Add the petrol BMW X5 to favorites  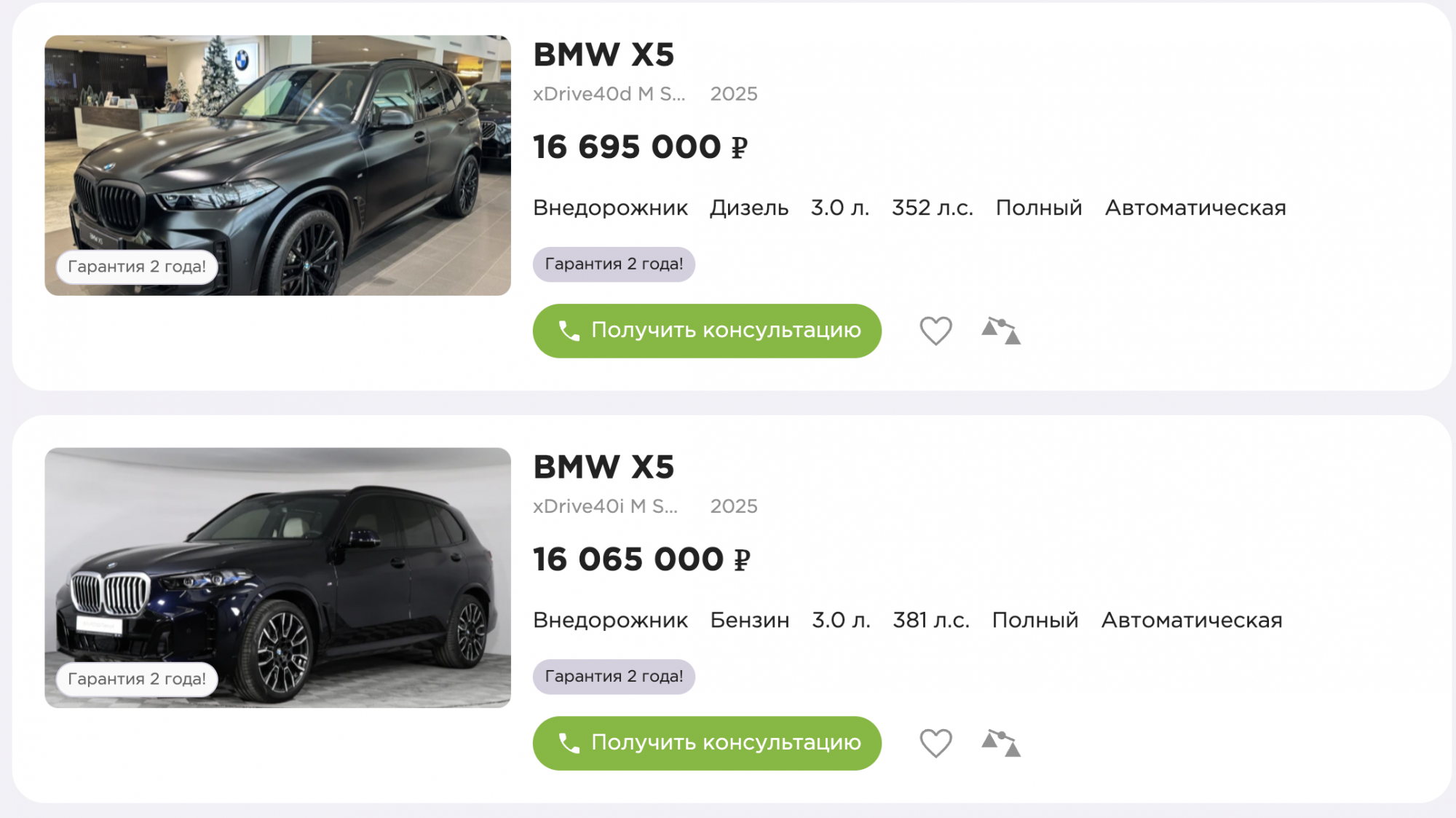point(935,743)
